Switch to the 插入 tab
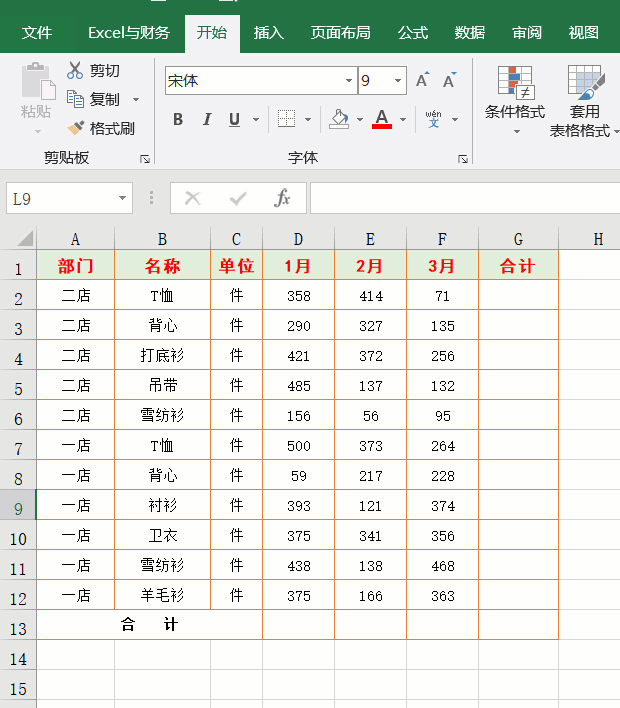The height and width of the screenshot is (708, 620). 268,33
